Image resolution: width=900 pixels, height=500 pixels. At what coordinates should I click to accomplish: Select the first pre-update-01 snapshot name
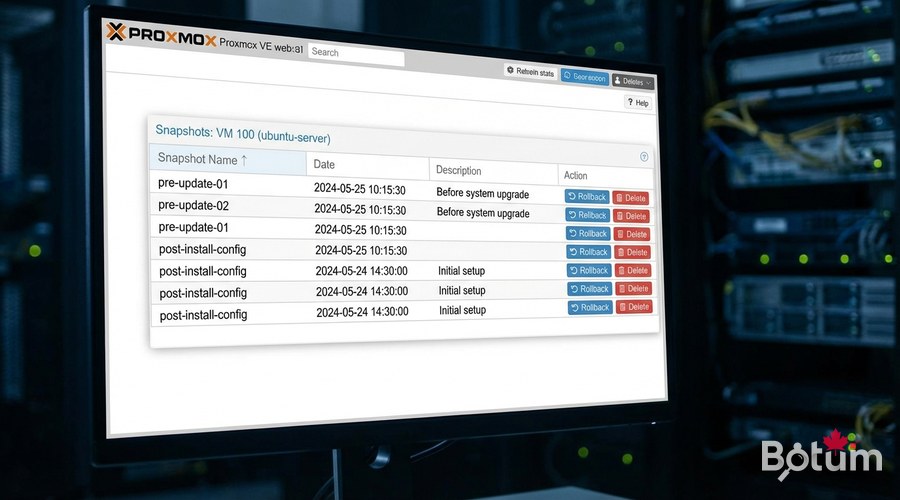[193, 184]
